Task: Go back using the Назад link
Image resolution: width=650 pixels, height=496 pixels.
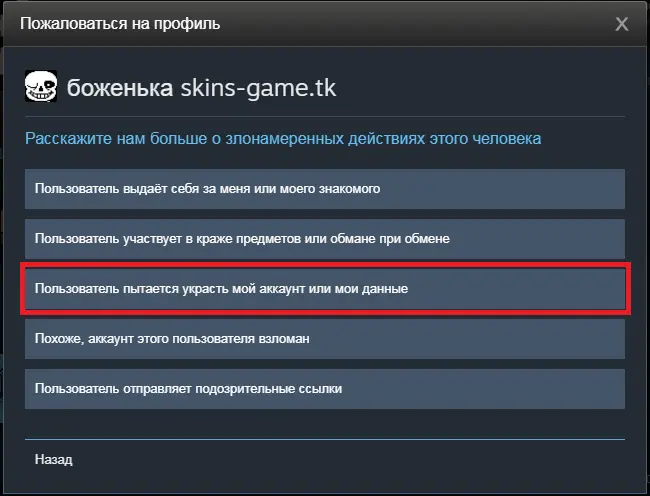Action: [53, 459]
